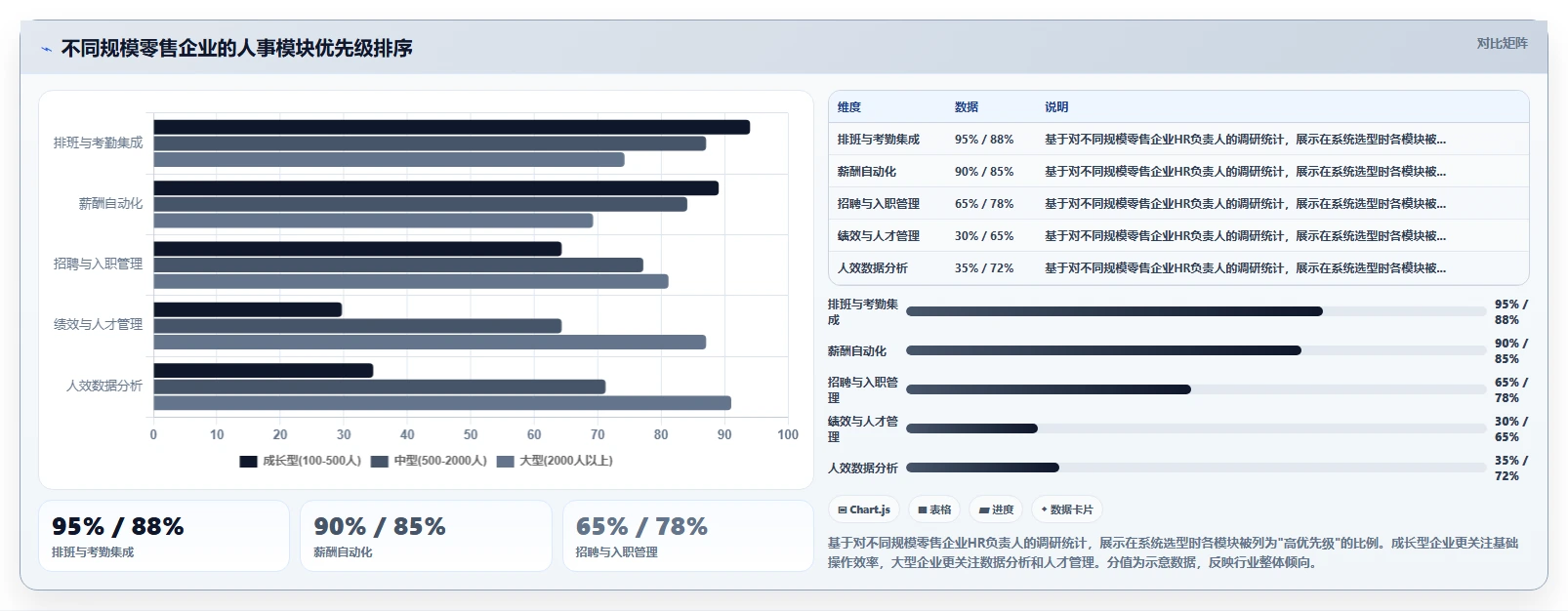Click the lightest bar for 绩效与人才管理 in the chart
Screen dimensions: 1568x611
click(x=430, y=343)
